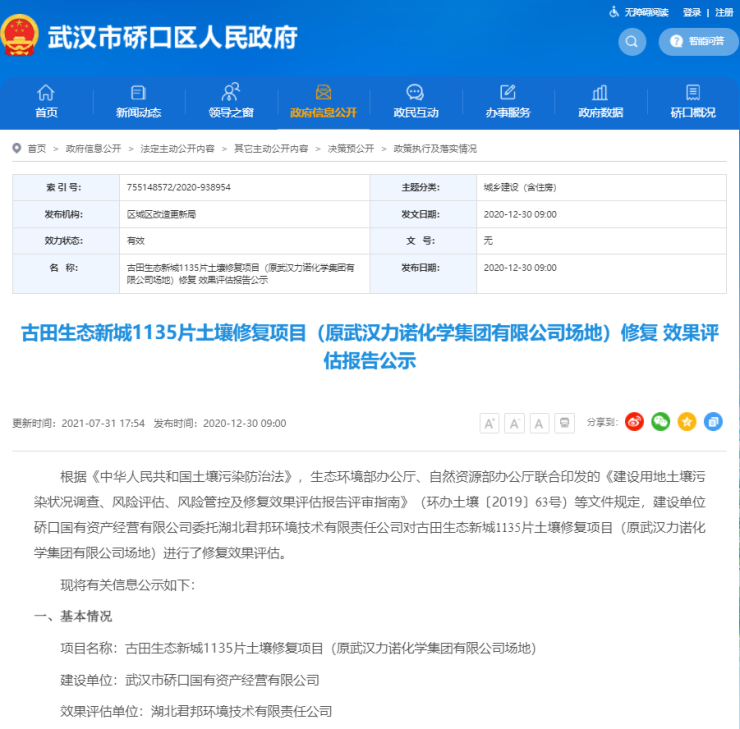Open the 政民互动 navigation tab

(416, 101)
